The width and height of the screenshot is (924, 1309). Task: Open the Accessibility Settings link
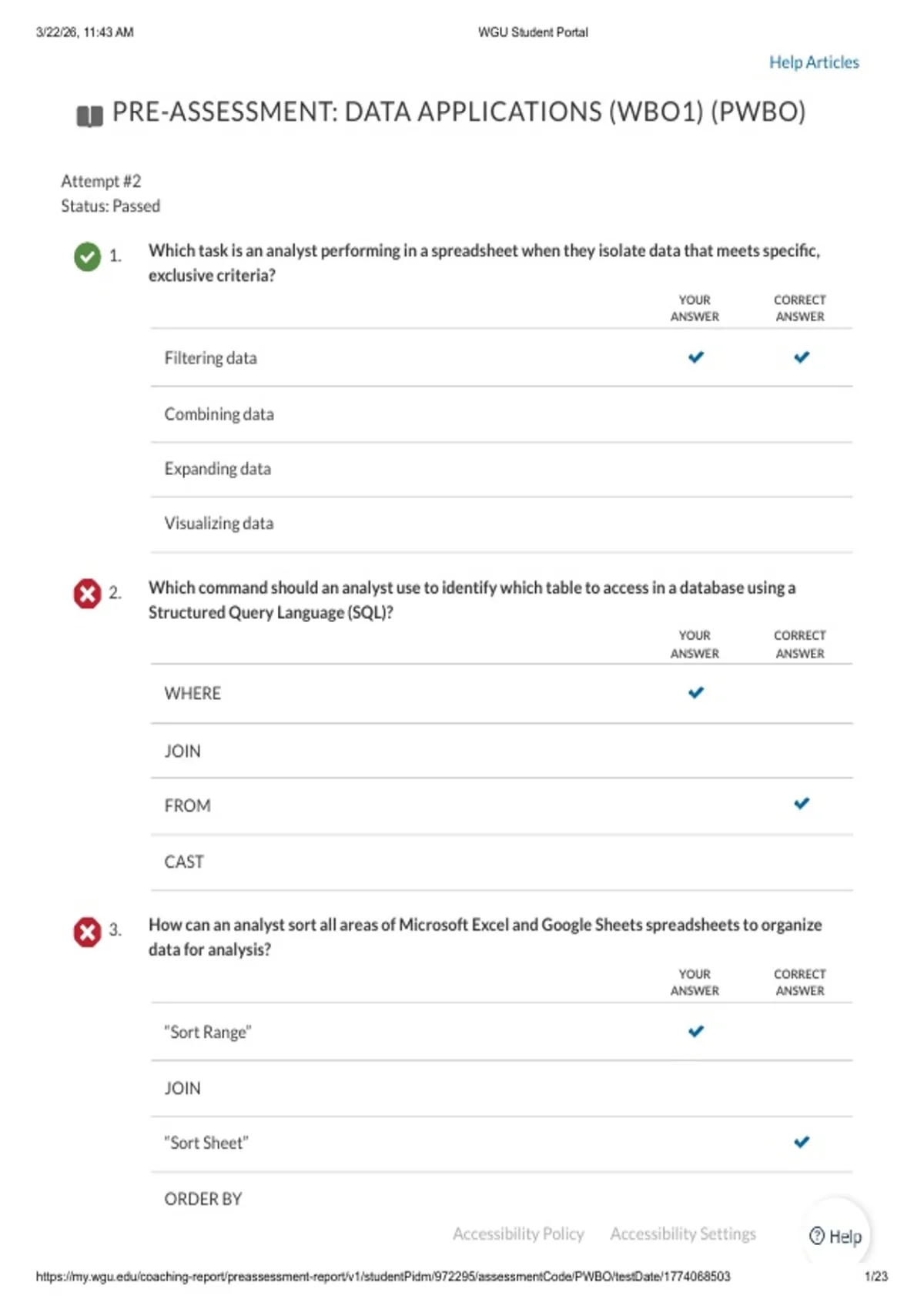click(683, 1234)
